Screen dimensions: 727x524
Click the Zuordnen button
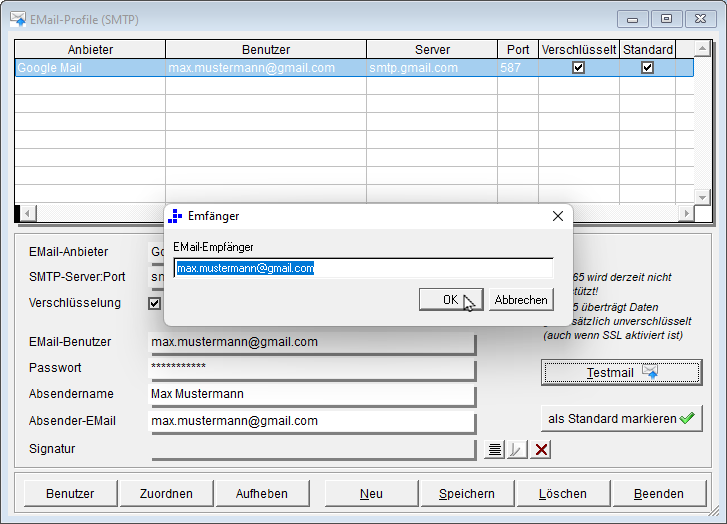coord(166,493)
